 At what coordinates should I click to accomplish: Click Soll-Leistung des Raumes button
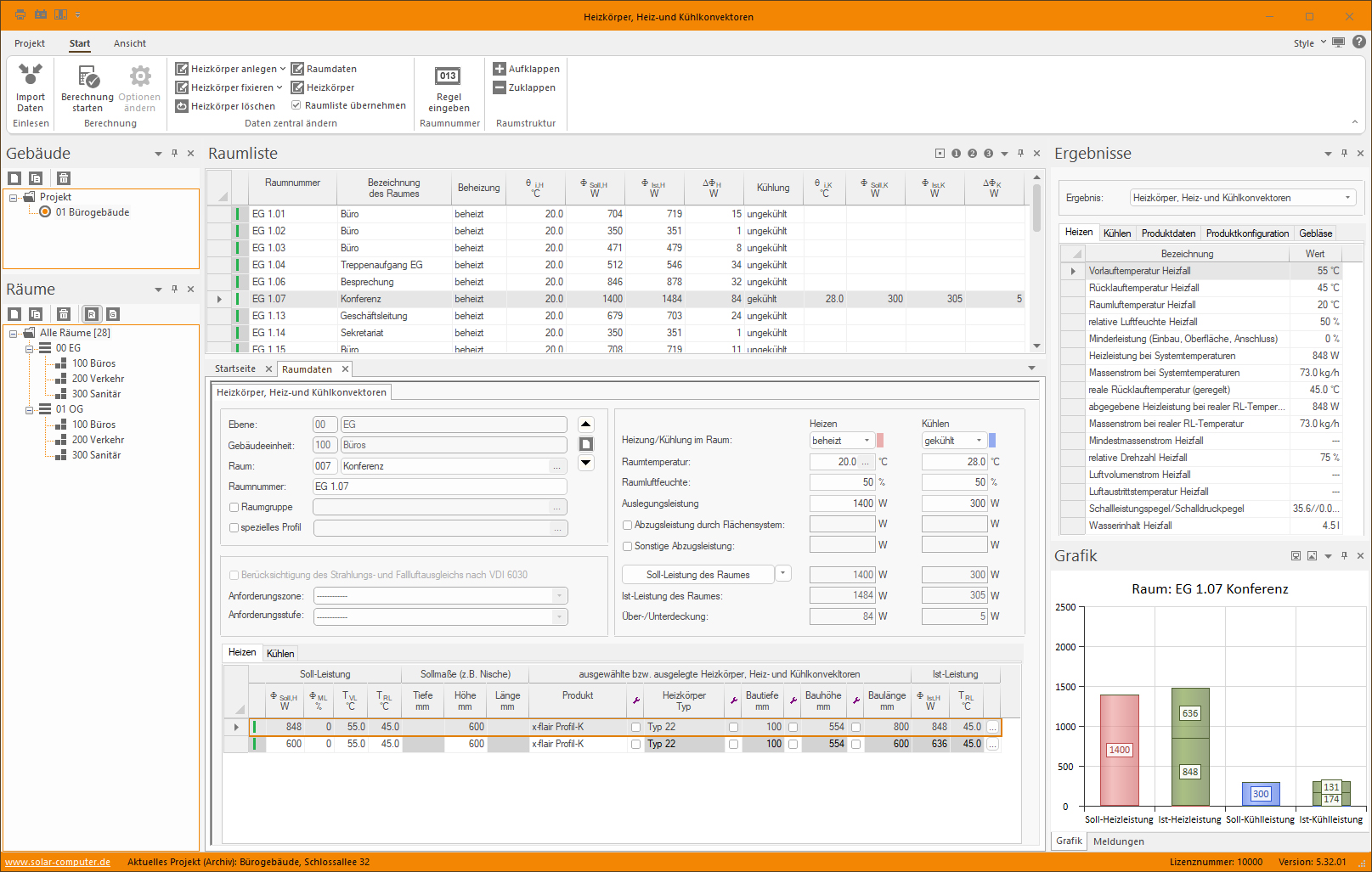tap(697, 575)
